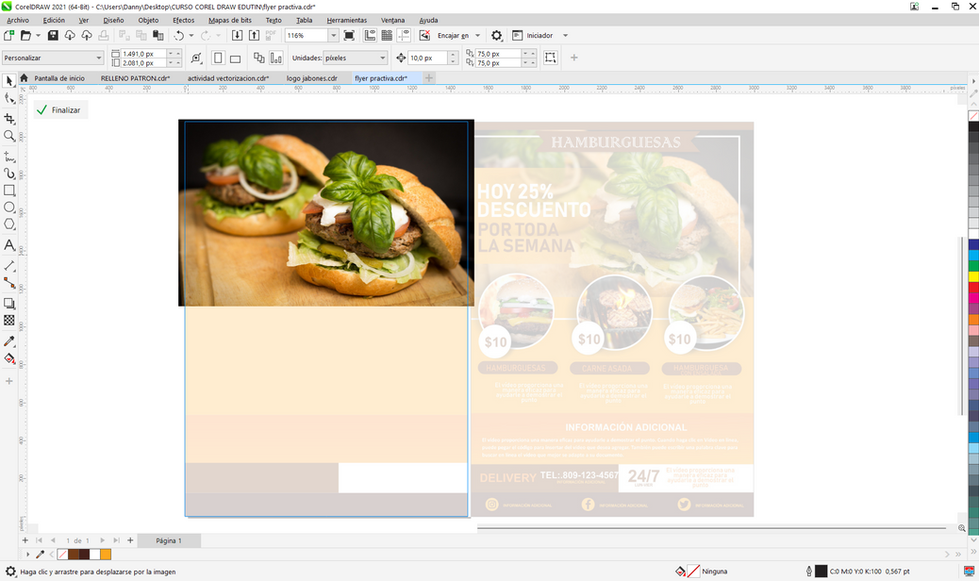Viewport: 979px width, 581px height.
Task: Click the Import icon
Action: (x=237, y=36)
